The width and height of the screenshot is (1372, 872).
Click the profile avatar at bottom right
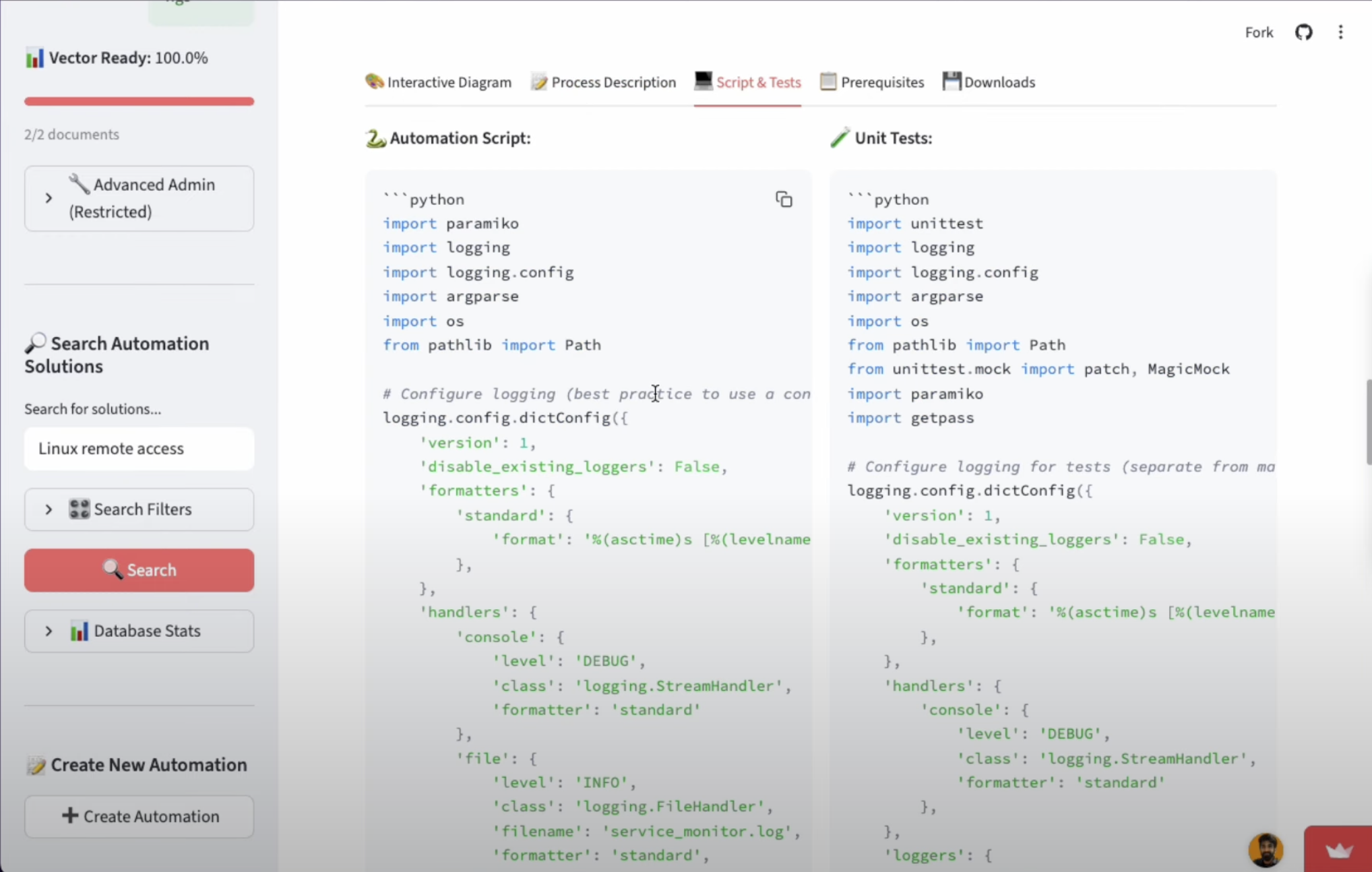coord(1266,850)
